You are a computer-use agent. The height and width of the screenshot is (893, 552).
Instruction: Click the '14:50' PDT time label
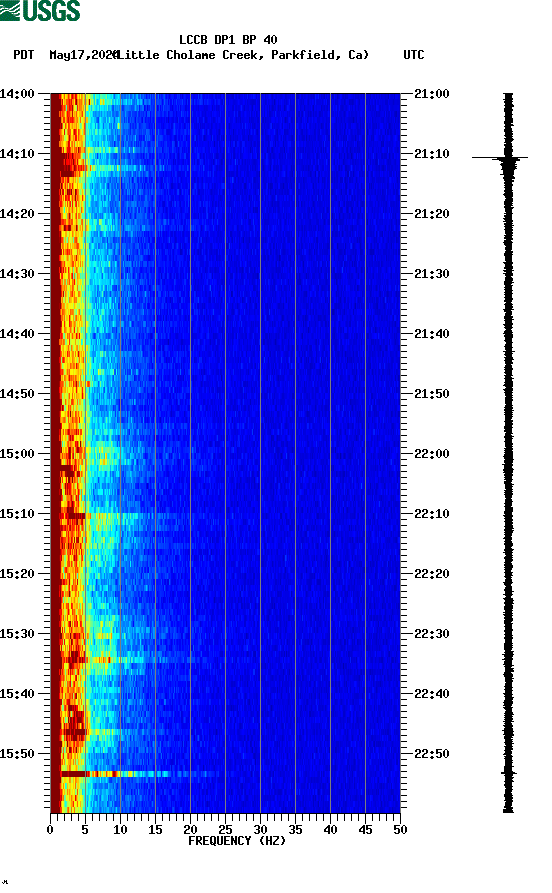point(17,394)
